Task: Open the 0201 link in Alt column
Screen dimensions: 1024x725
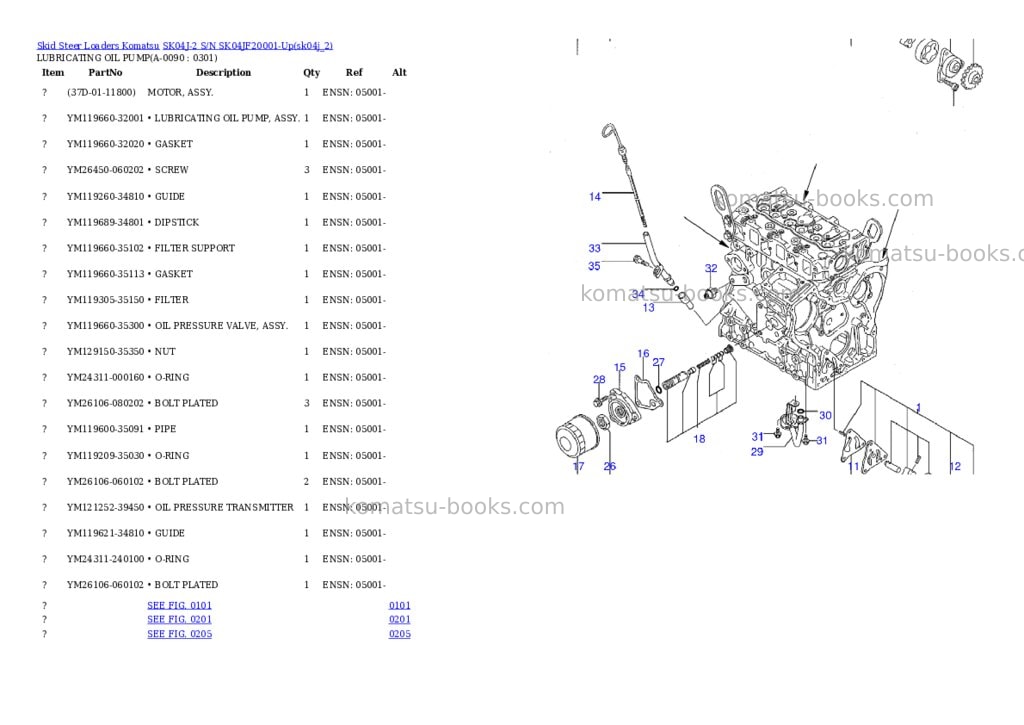Action: click(x=400, y=619)
